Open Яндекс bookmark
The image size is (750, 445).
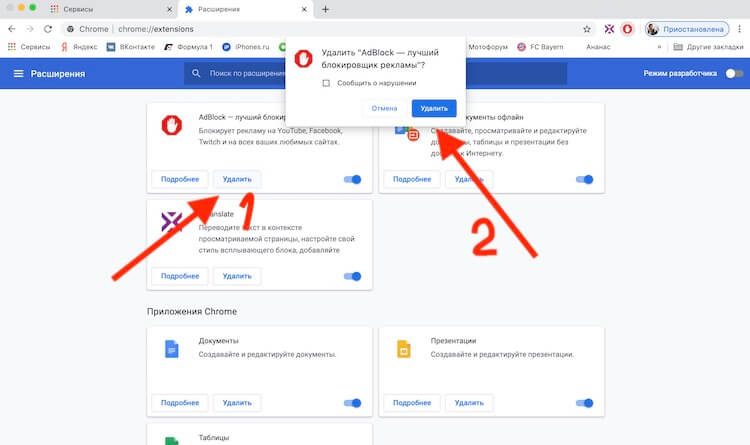coord(79,47)
